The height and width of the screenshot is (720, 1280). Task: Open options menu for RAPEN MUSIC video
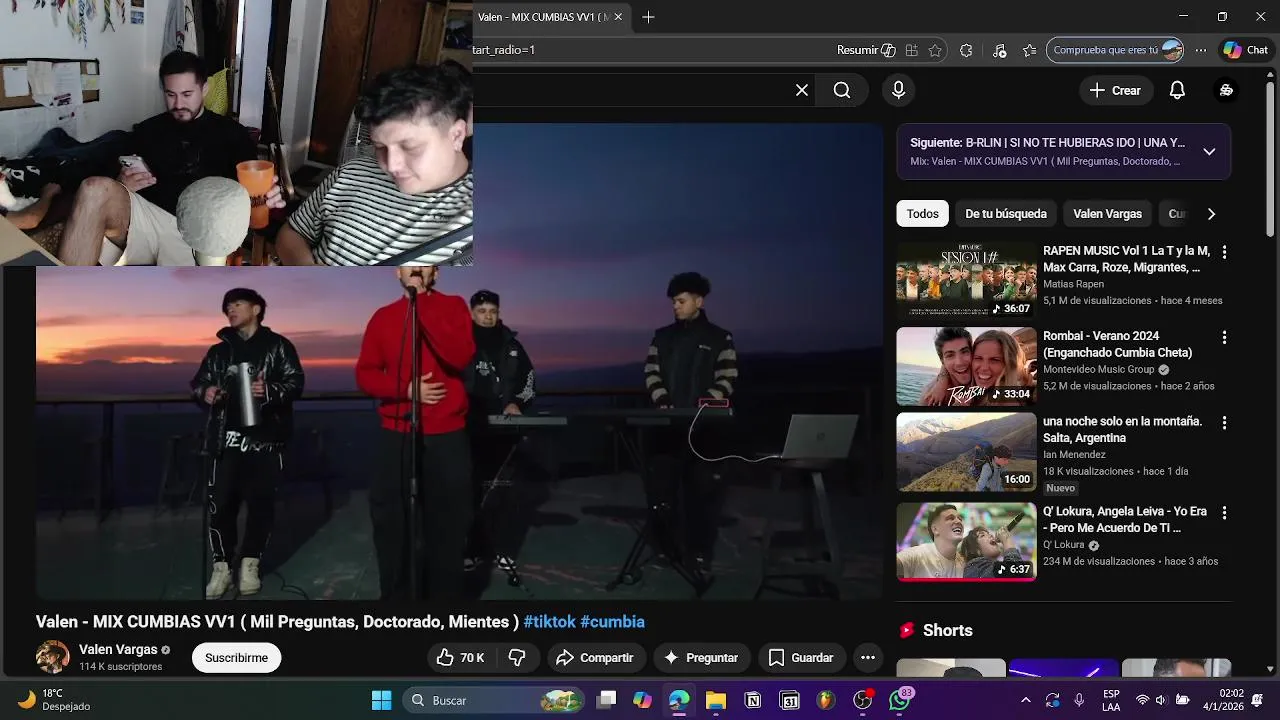click(x=1224, y=252)
